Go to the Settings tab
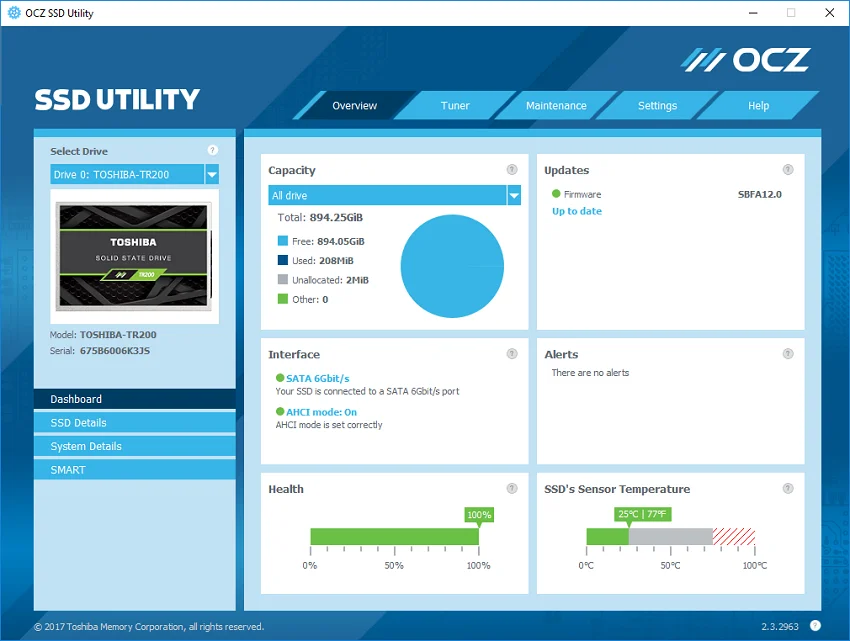Viewport: 850px width, 641px height. click(x=657, y=106)
